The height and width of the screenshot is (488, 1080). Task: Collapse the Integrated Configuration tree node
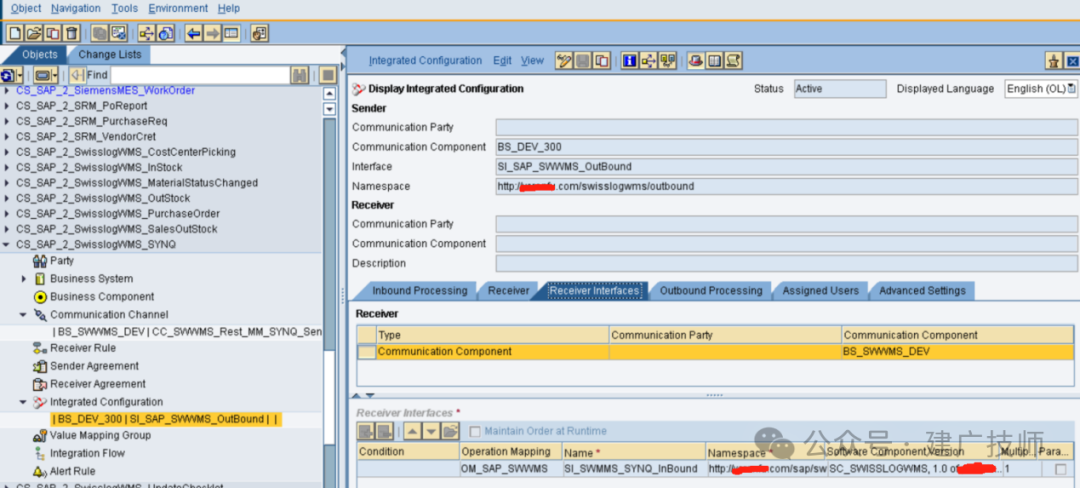tap(23, 402)
